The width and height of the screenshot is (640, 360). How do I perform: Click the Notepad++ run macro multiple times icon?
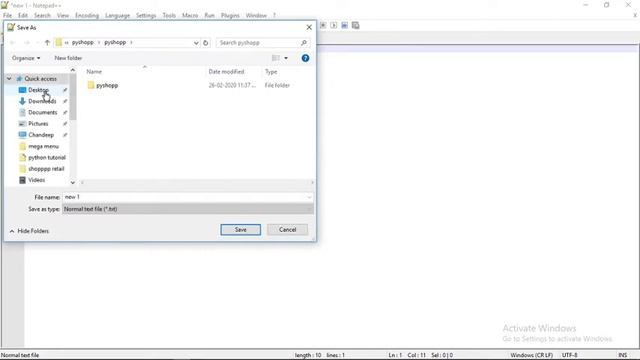click(344, 25)
